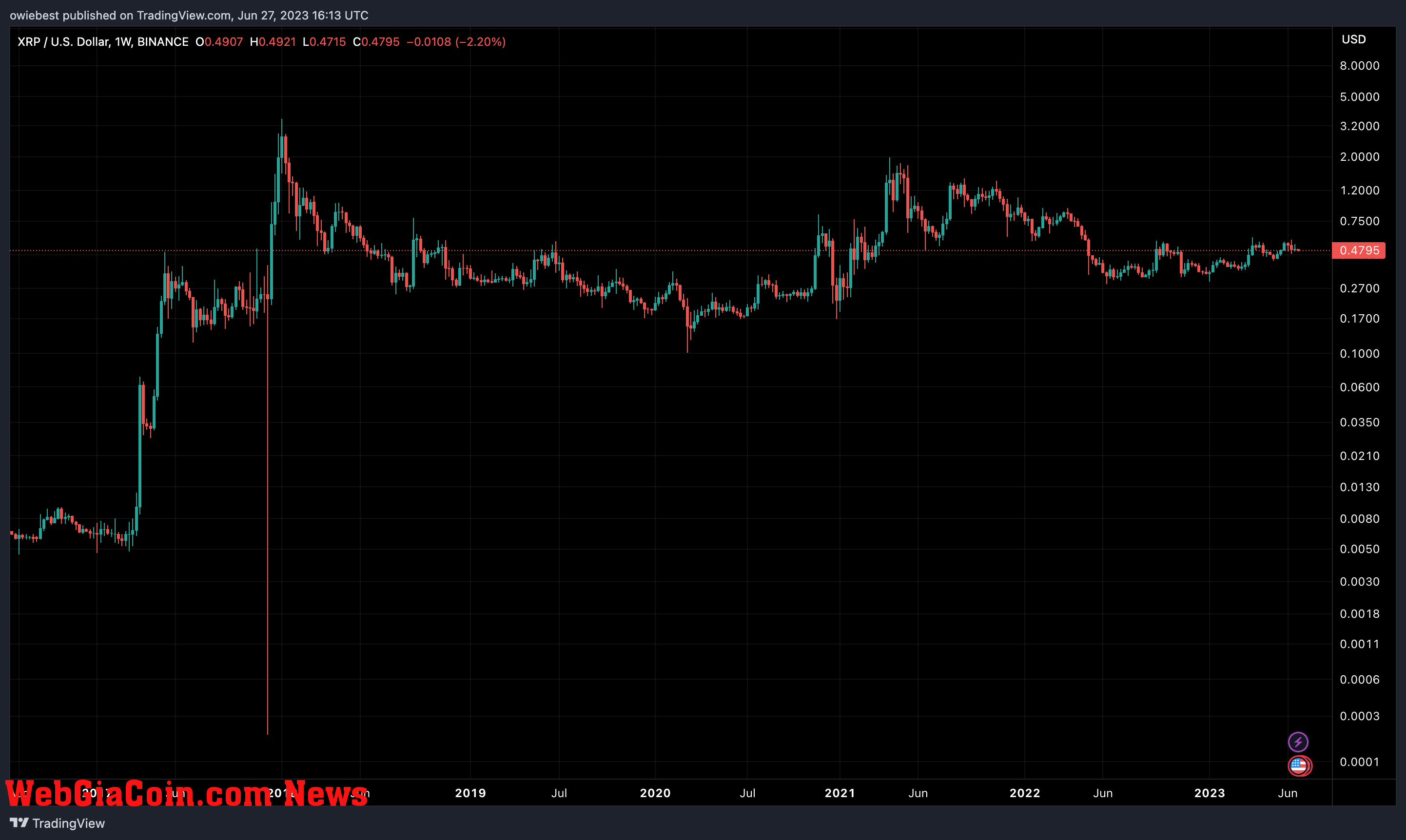
Task: Click the high value H0.4921
Action: coord(273,42)
